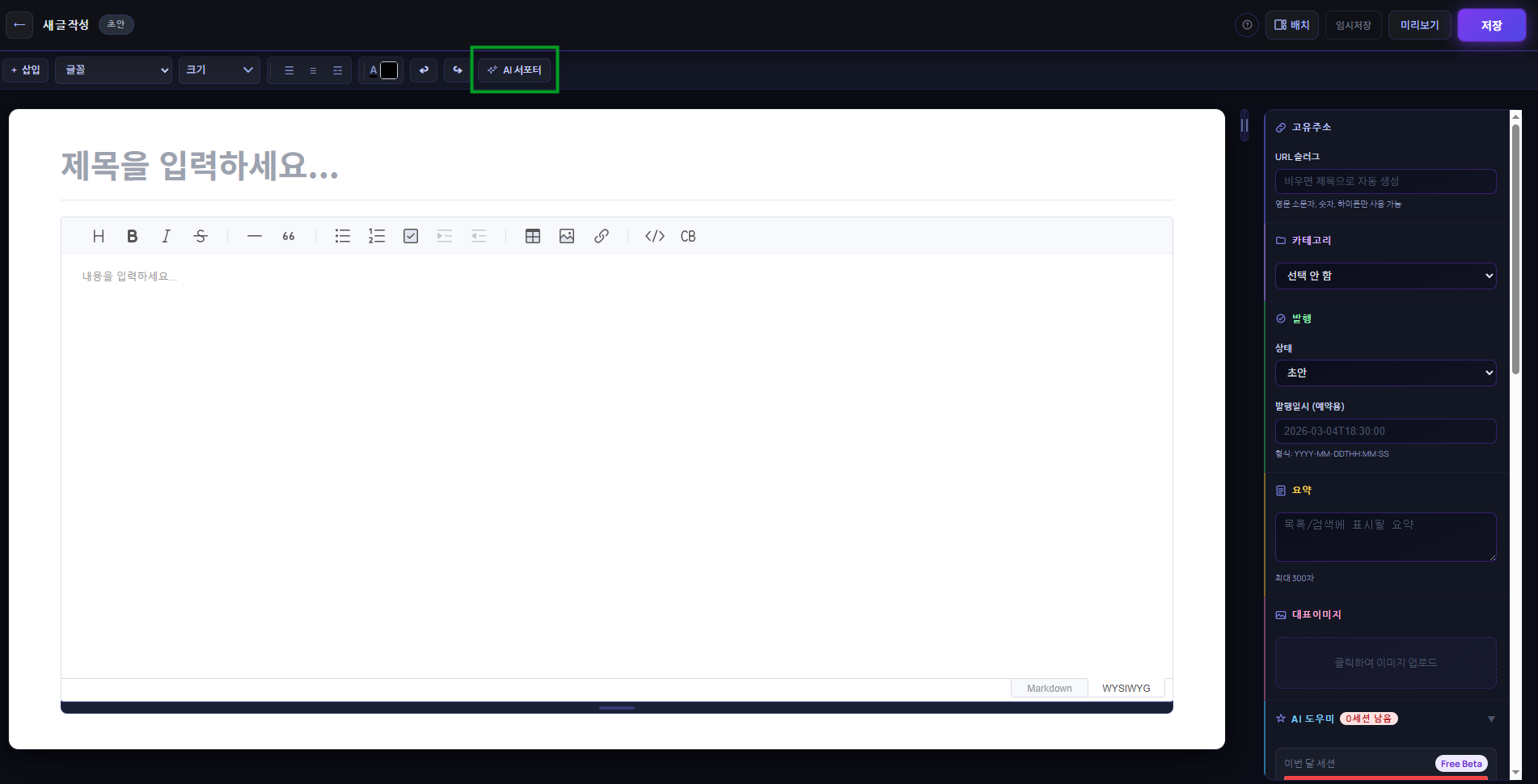Viewport: 1538px width, 784px height.
Task: Open the 글꼴 font family dropdown
Action: pos(113,70)
